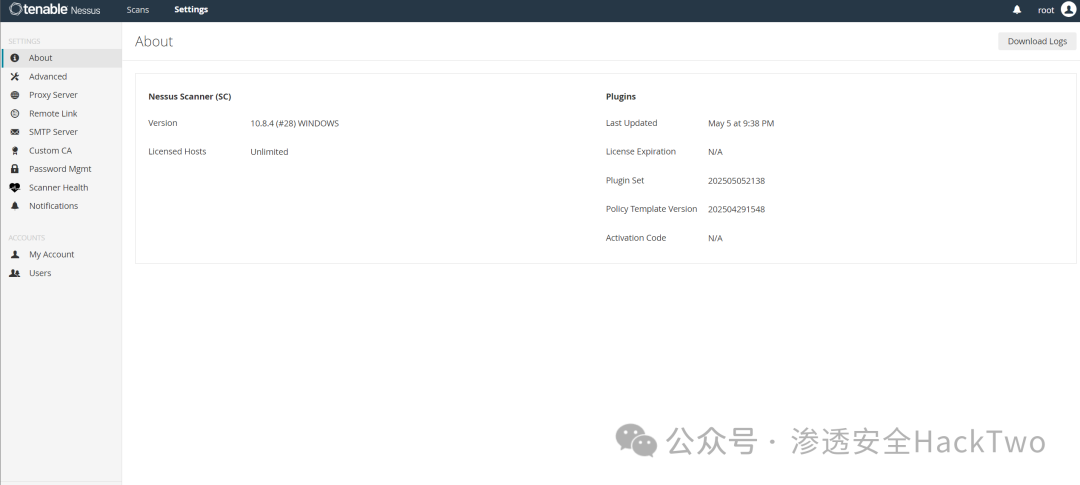Open the notifications bell in header
Screen dimensions: 1080x485
point(1017,10)
